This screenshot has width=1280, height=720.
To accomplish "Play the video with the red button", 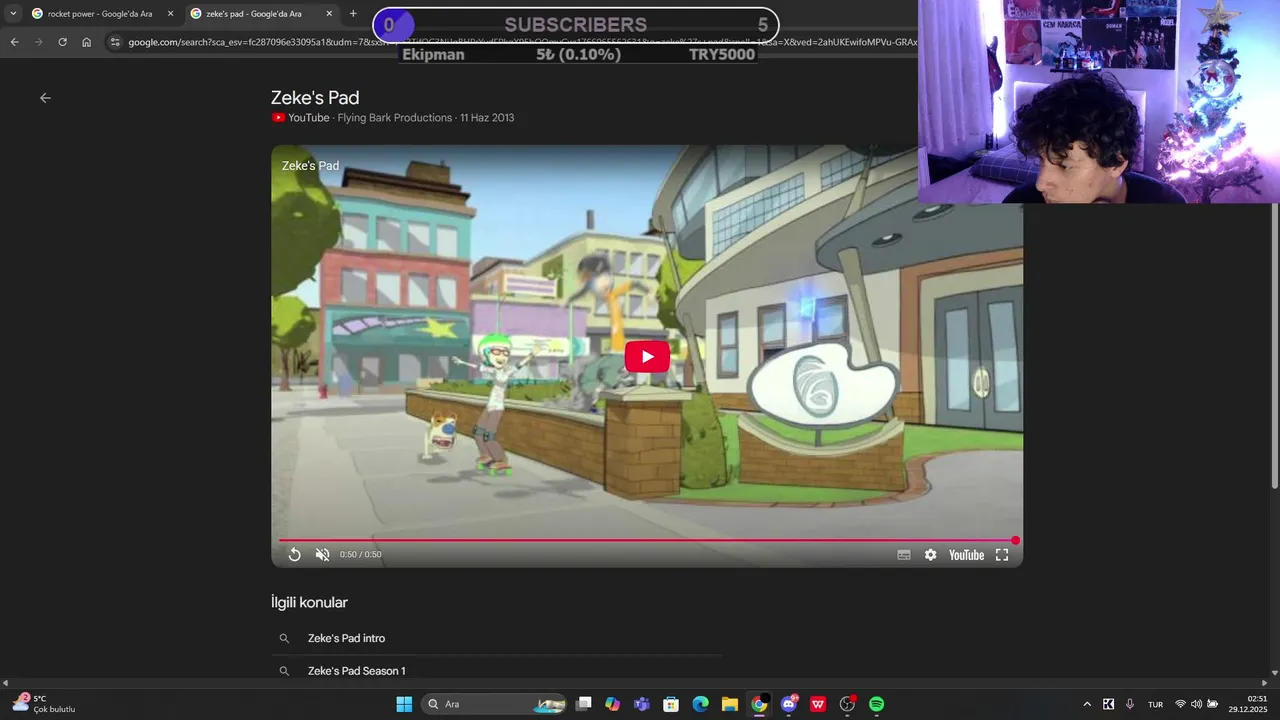I will click(647, 357).
